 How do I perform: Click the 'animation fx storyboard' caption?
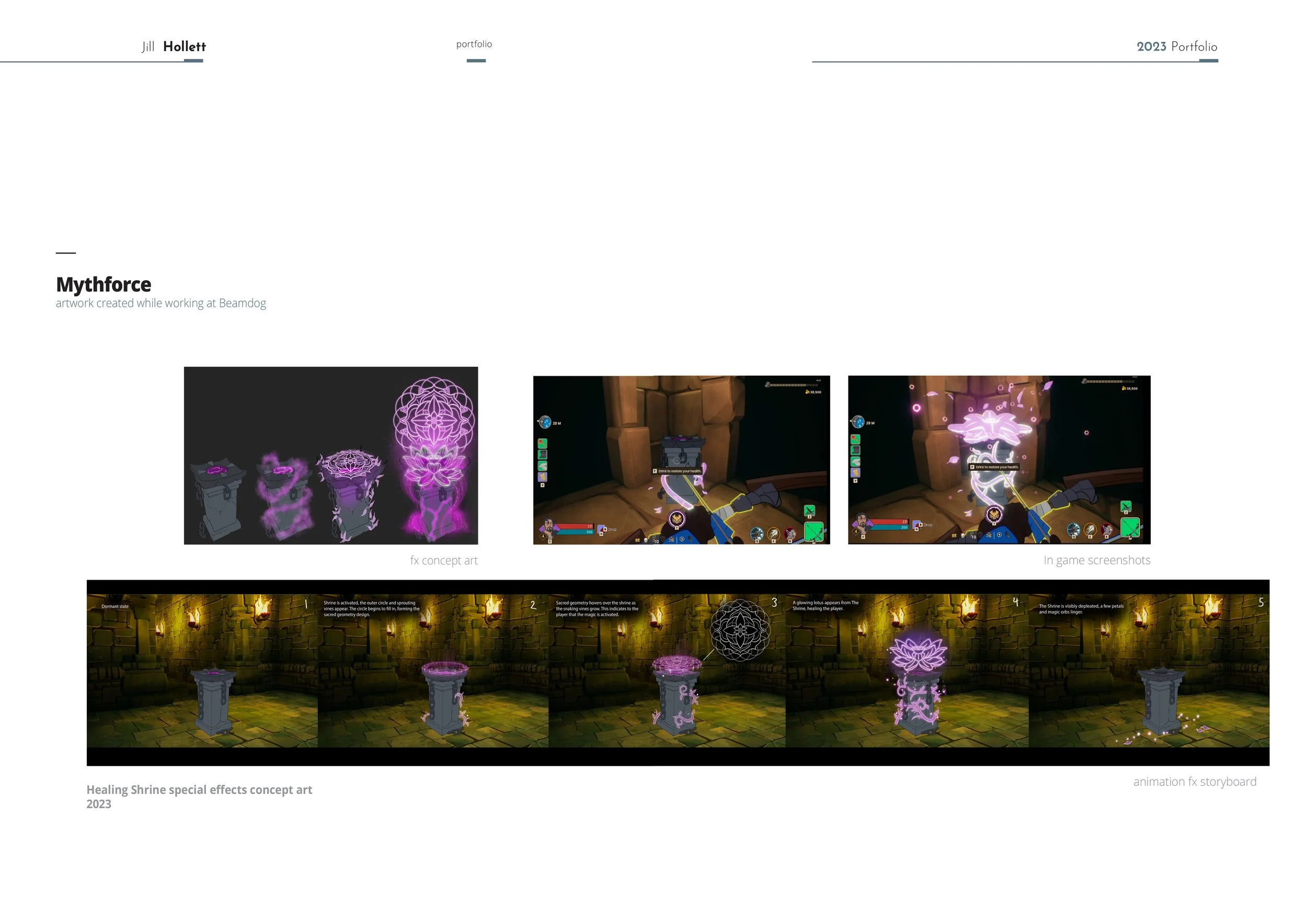[1195, 782]
